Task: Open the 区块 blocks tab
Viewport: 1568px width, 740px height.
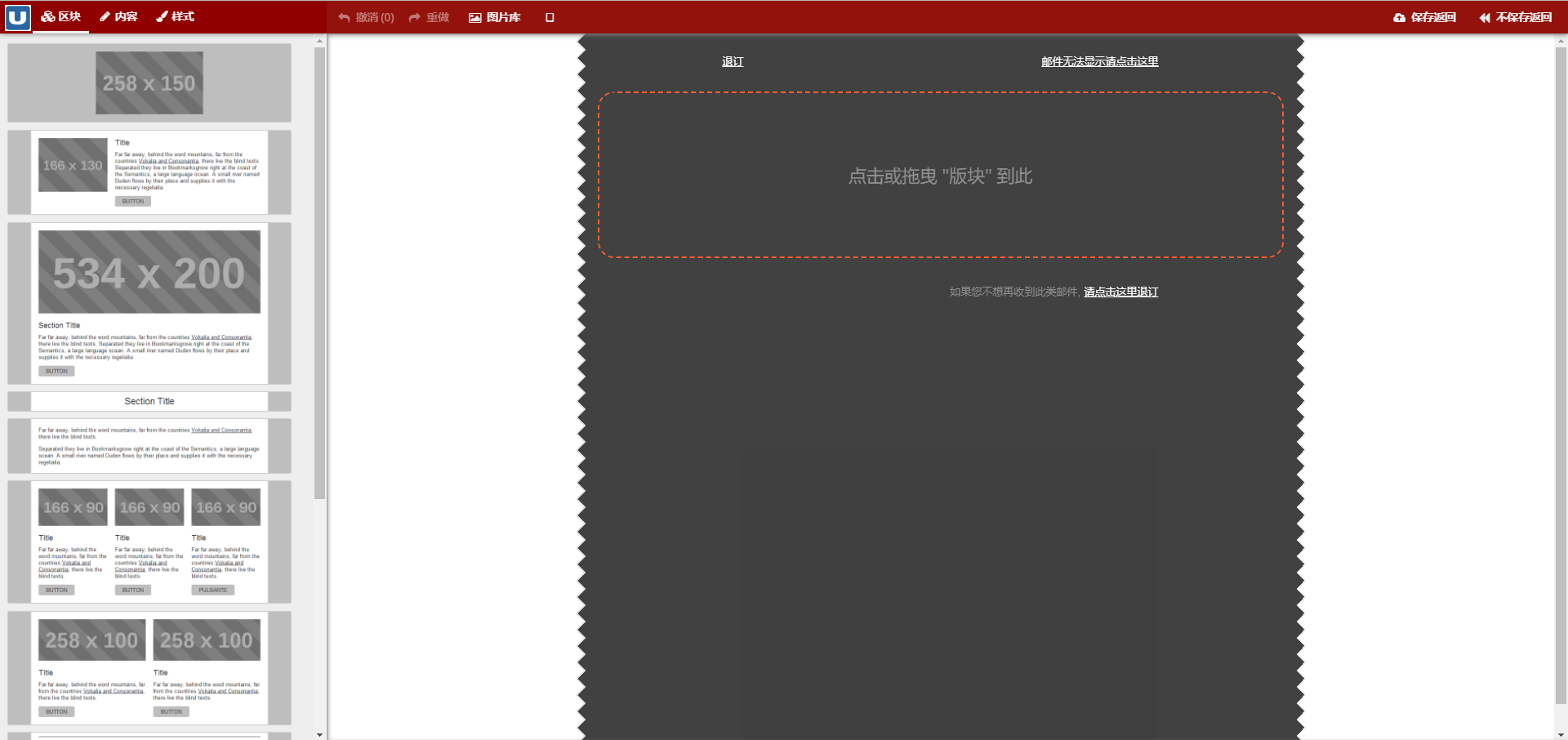Action: [x=61, y=17]
